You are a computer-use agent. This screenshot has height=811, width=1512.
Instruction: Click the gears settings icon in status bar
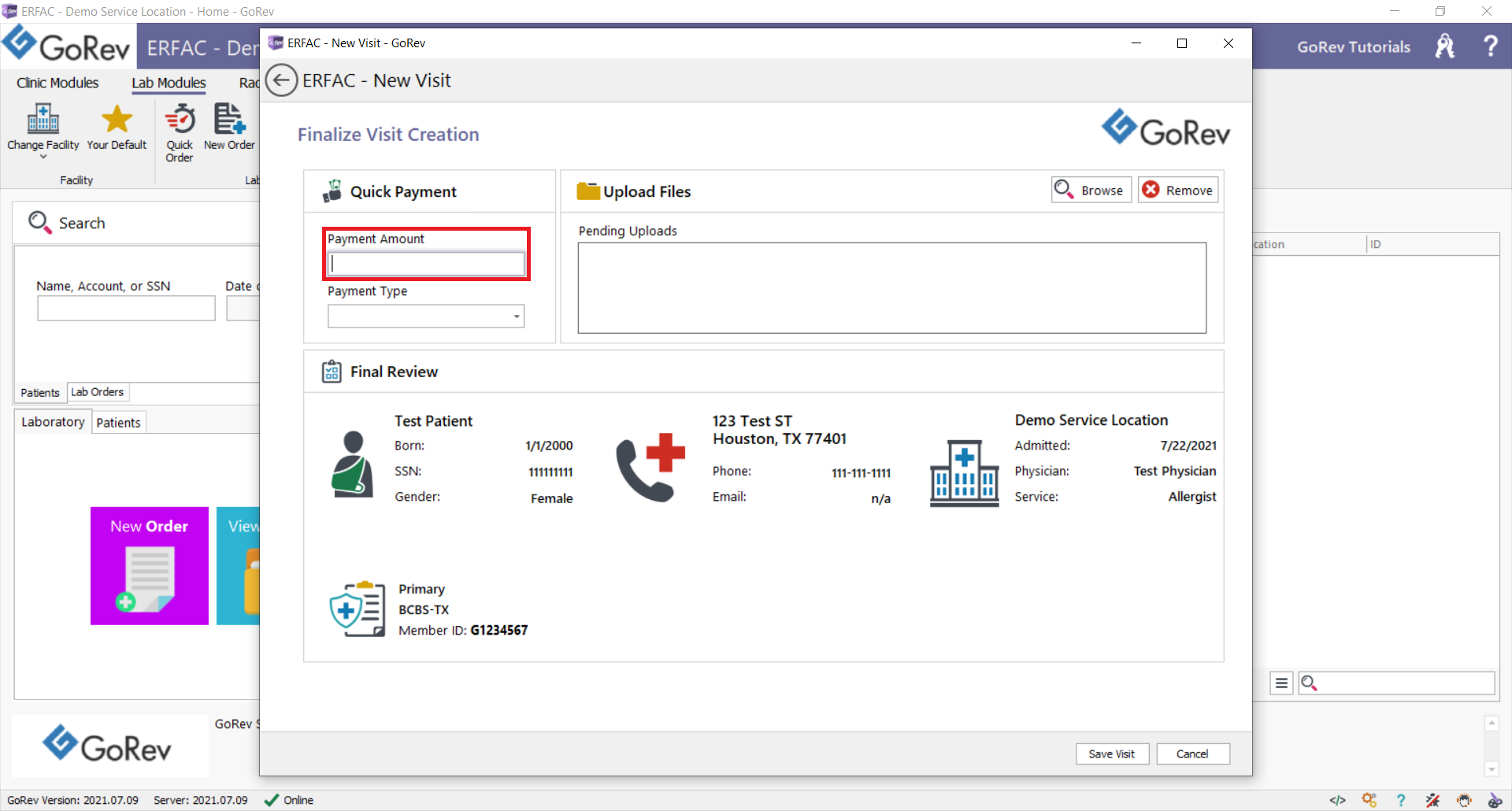click(x=1369, y=800)
